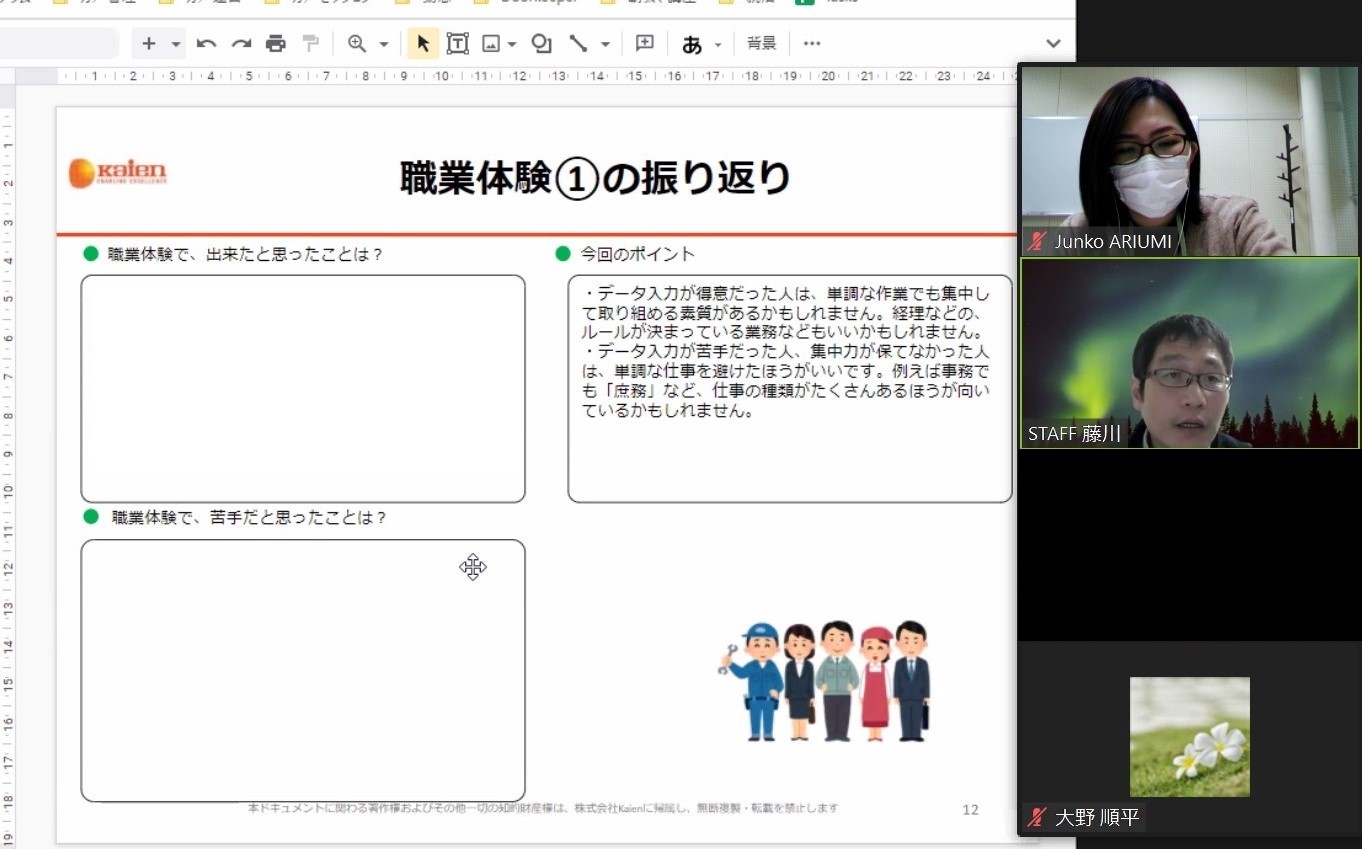Select STAFF 藤川's video tile
The width and height of the screenshot is (1362, 849).
click(x=1189, y=353)
